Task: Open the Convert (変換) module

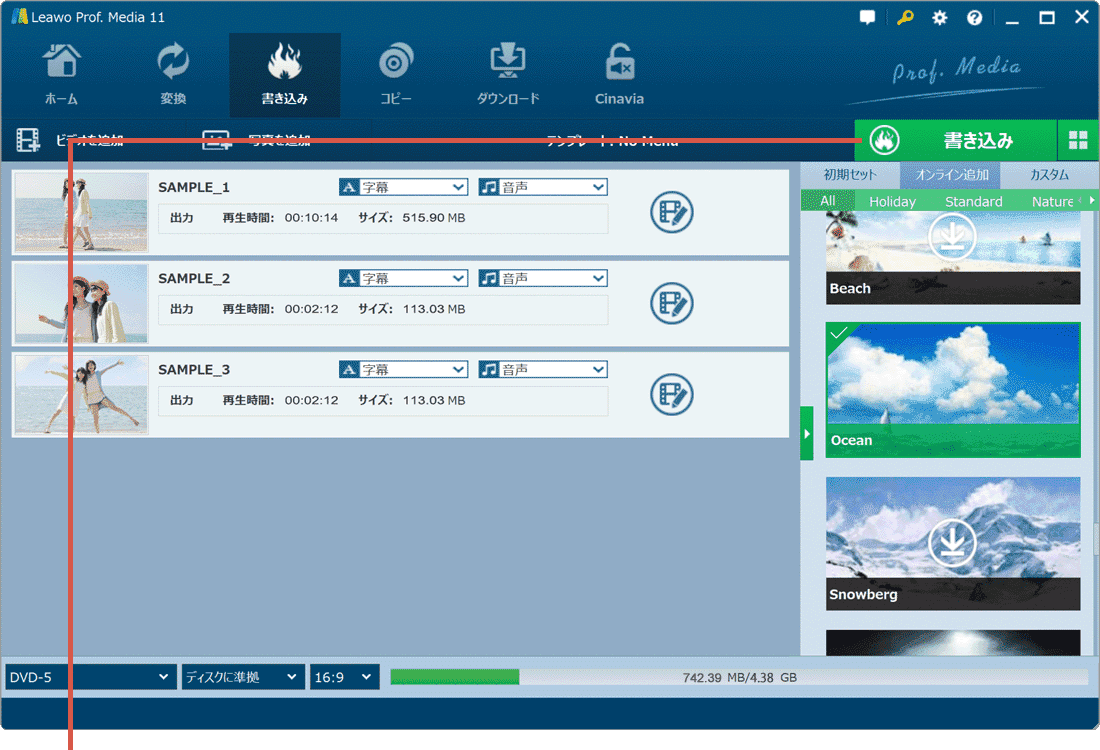Action: (x=173, y=75)
